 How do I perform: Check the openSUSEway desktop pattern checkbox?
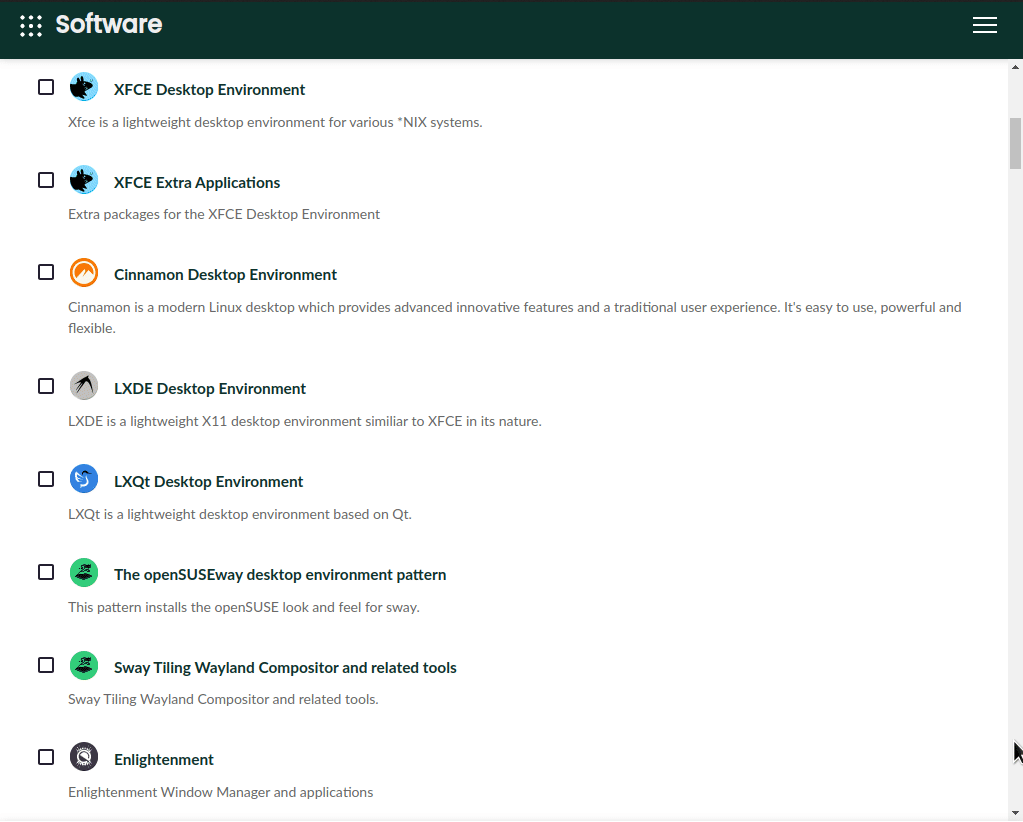point(46,572)
